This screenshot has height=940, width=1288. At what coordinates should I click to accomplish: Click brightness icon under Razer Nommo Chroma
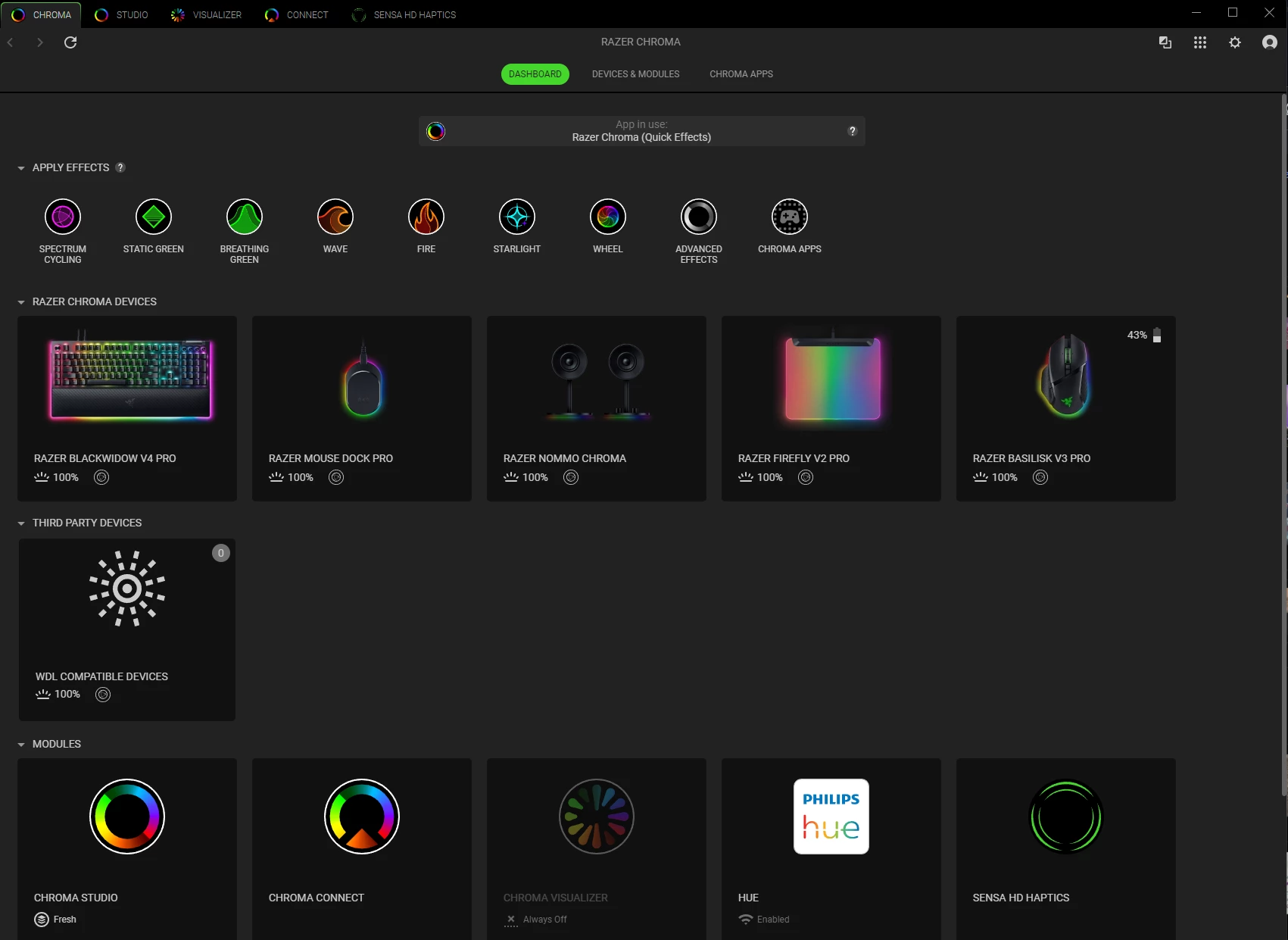point(511,477)
